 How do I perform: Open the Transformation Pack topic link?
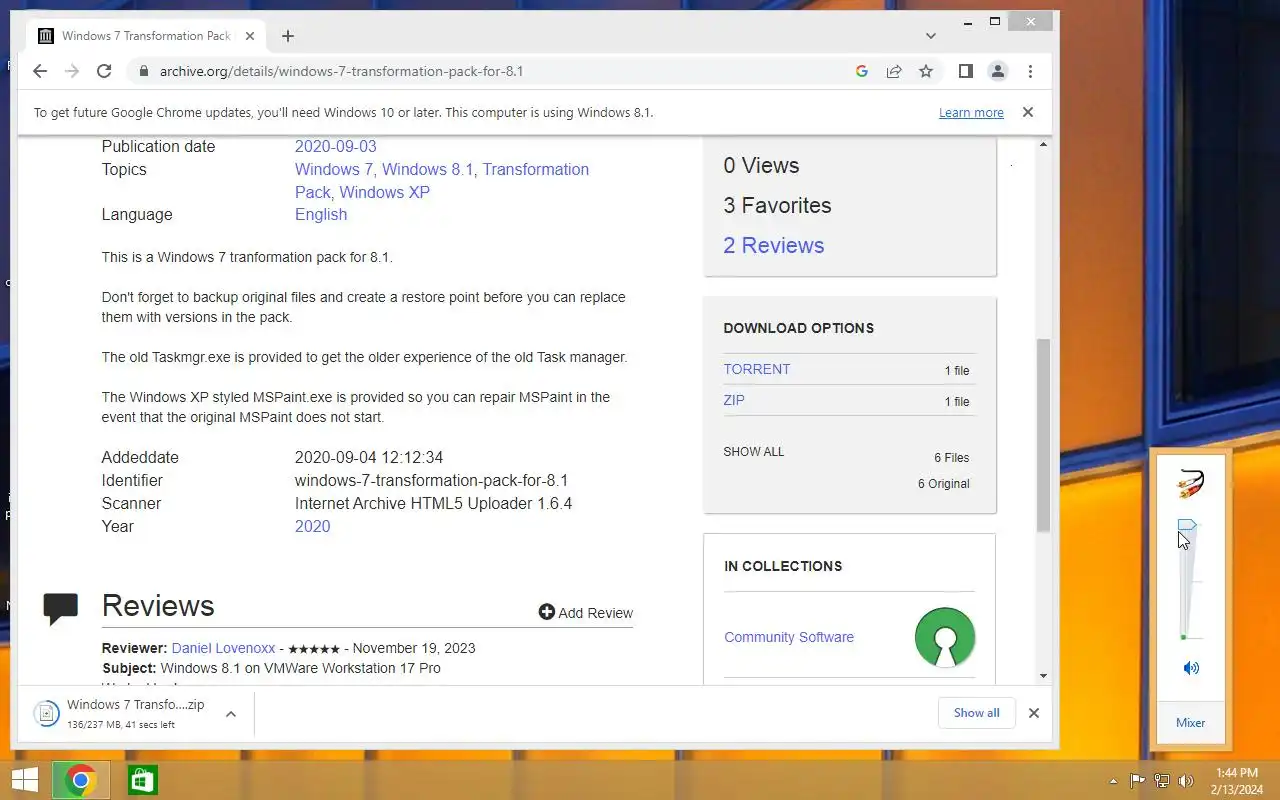[442, 180]
